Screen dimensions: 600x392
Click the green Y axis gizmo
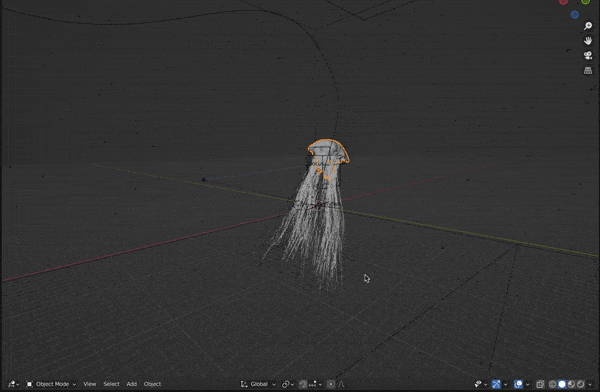click(x=585, y=2)
